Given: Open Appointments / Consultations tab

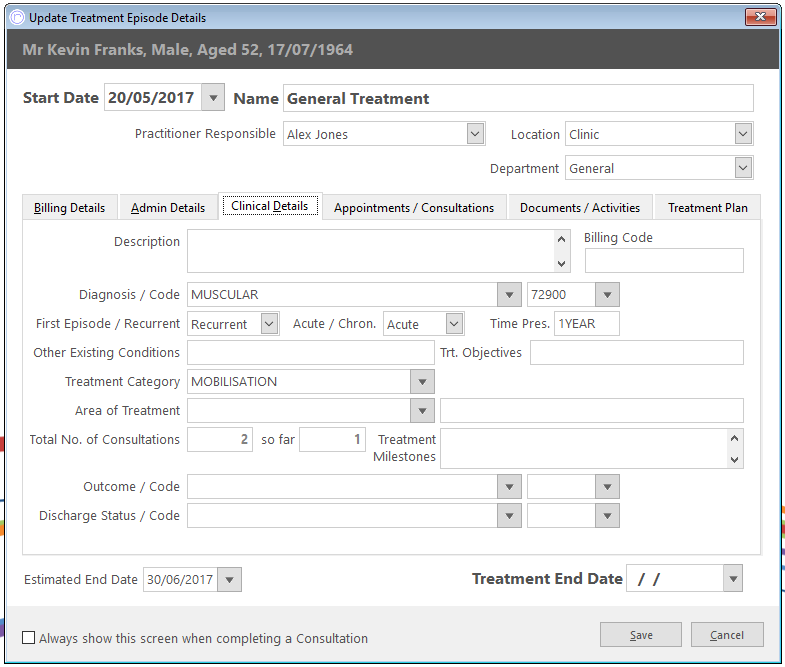Looking at the screenshot, I should 414,207.
